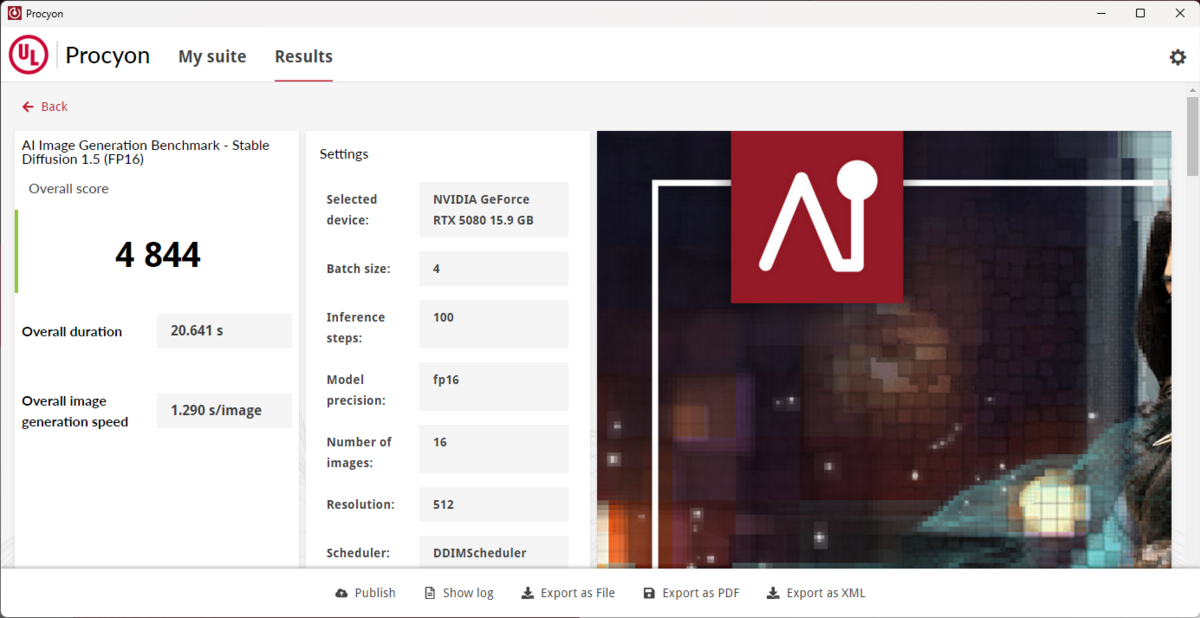
Task: Choose Export as PDF
Action: pyautogui.click(x=691, y=593)
